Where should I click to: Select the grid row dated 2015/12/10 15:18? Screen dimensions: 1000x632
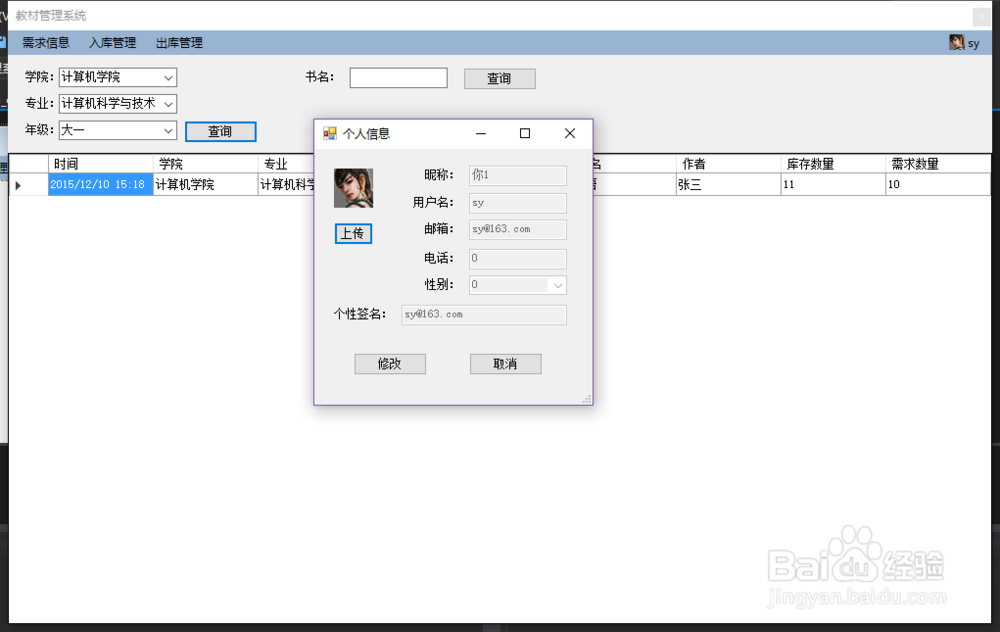point(100,184)
